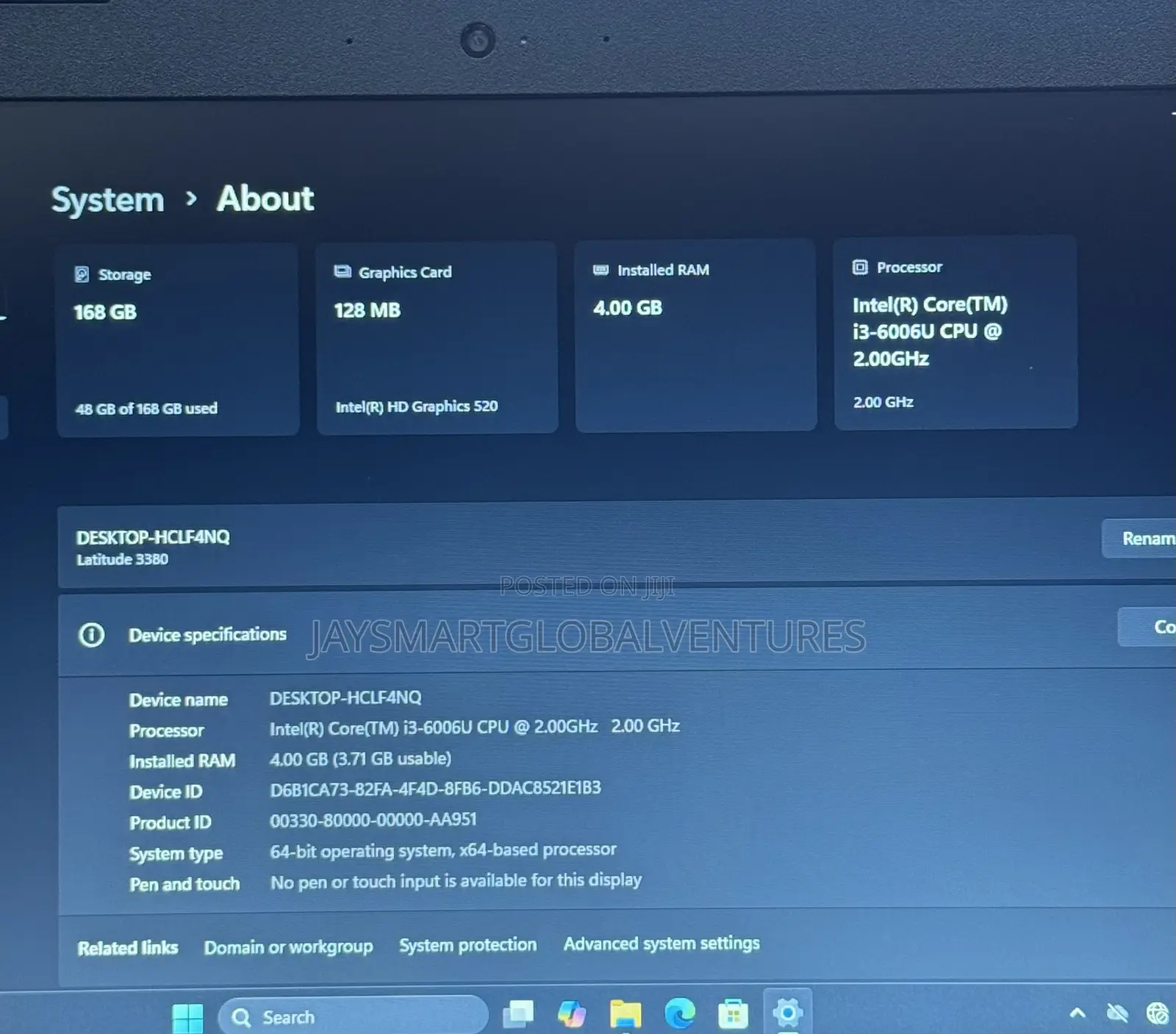Open Microsoft Store from the taskbar
Viewport: 1176px width, 1034px height.
733,1015
